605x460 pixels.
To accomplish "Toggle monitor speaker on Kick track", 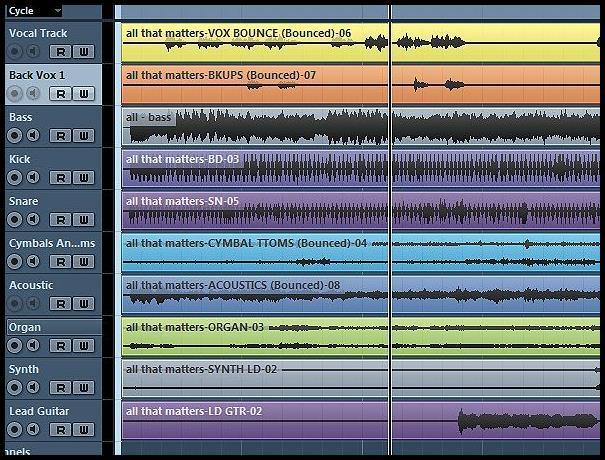I will pos(34,178).
